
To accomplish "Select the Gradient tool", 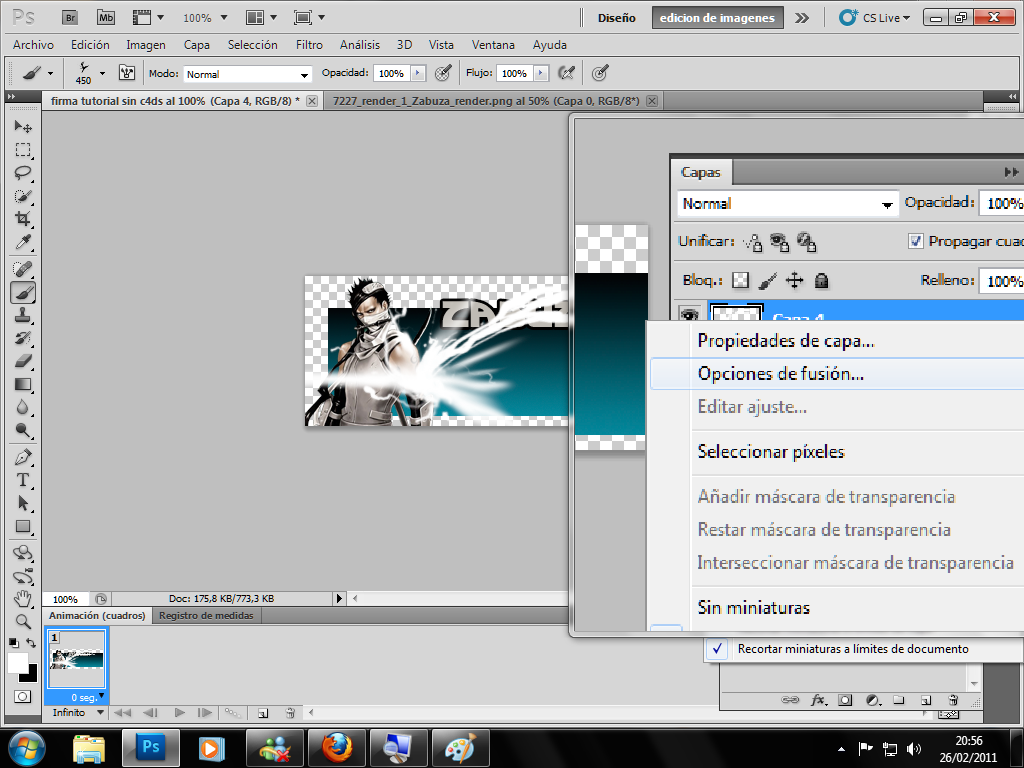I will 23,385.
